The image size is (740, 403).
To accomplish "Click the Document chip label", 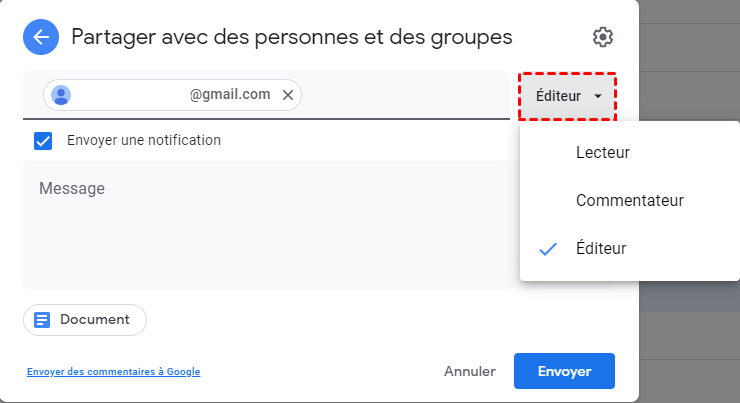I will (x=95, y=320).
